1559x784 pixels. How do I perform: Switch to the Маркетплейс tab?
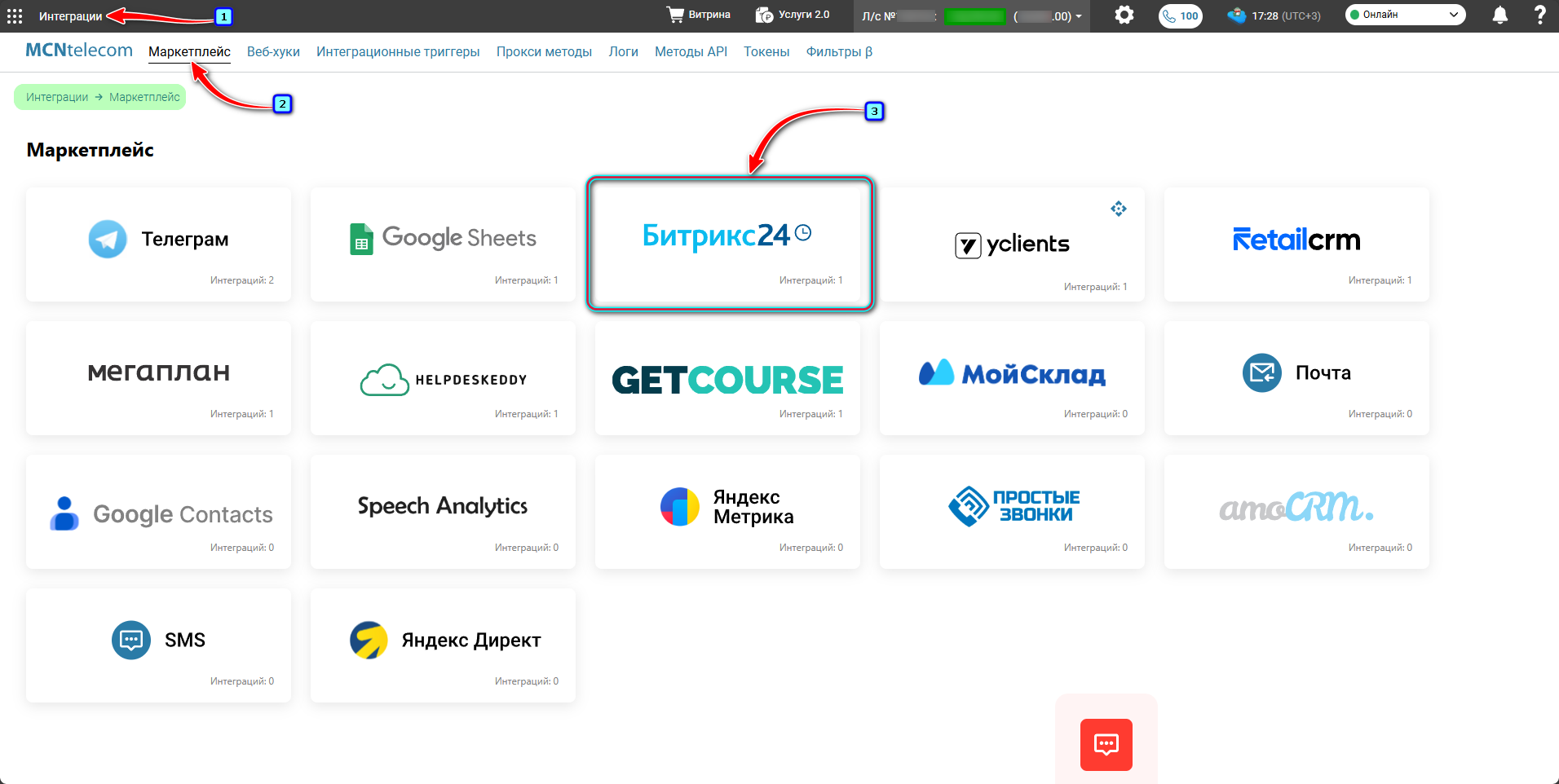(x=189, y=51)
